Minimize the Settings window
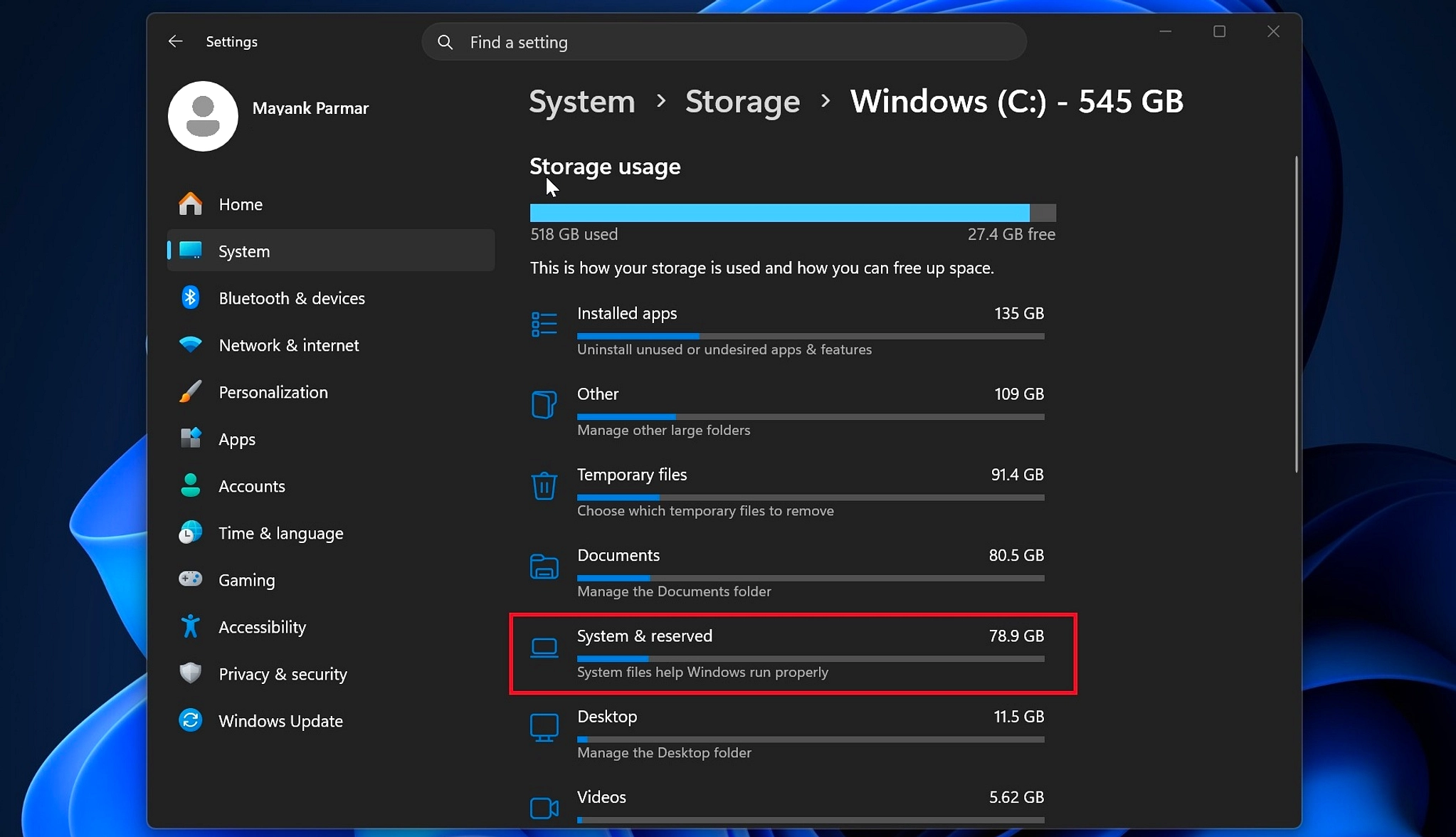The width and height of the screenshot is (1456, 837). (1166, 31)
